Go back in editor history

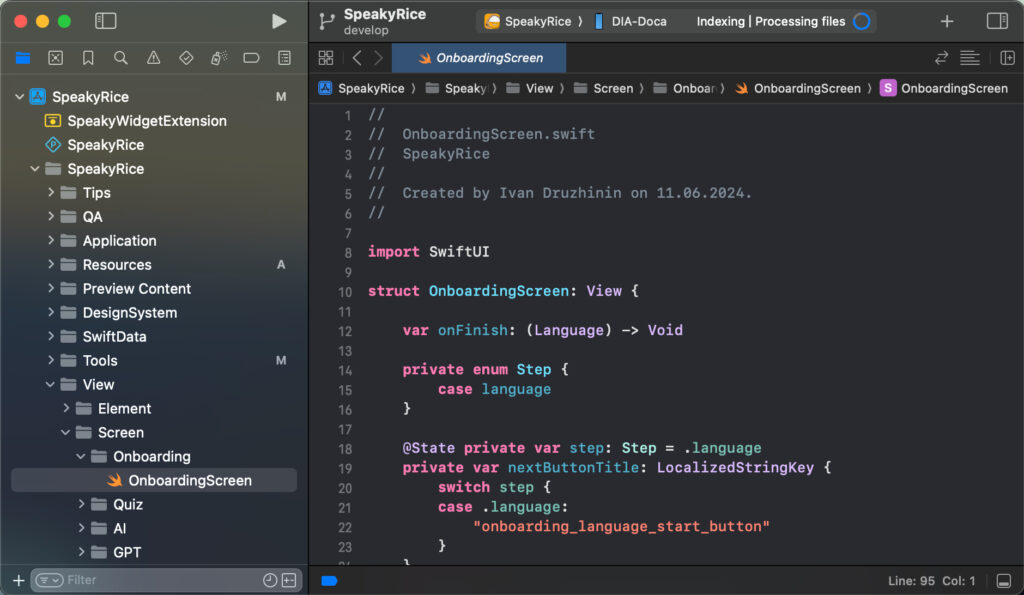[x=357, y=58]
